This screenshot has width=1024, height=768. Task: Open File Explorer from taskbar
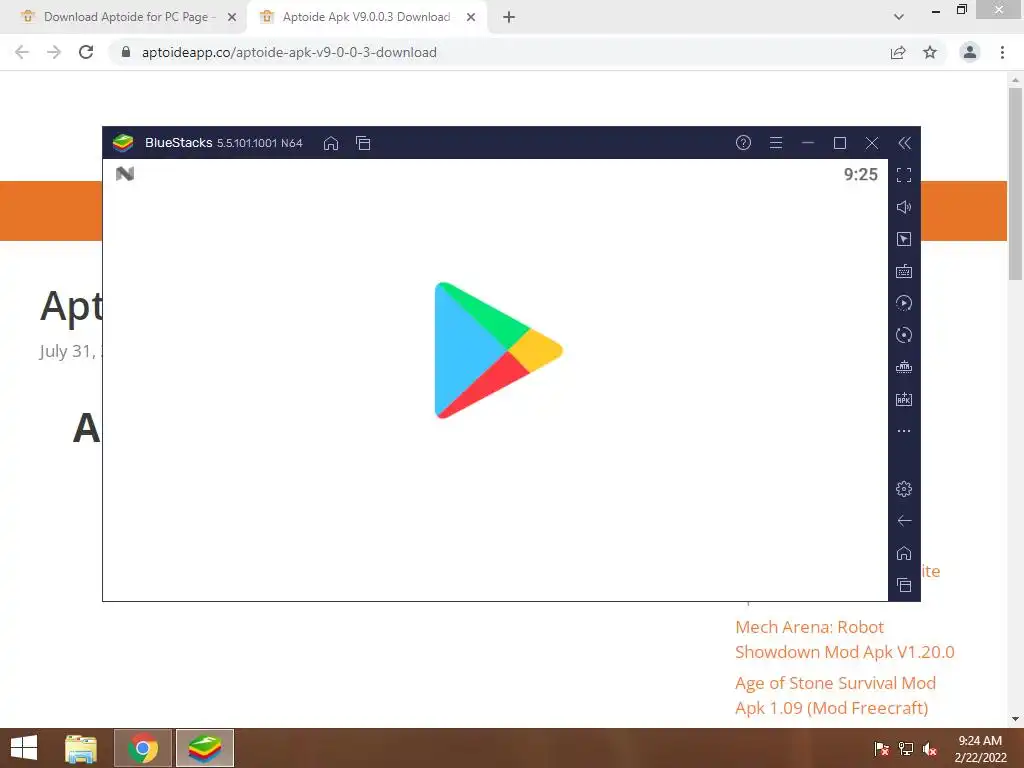pyautogui.click(x=81, y=748)
